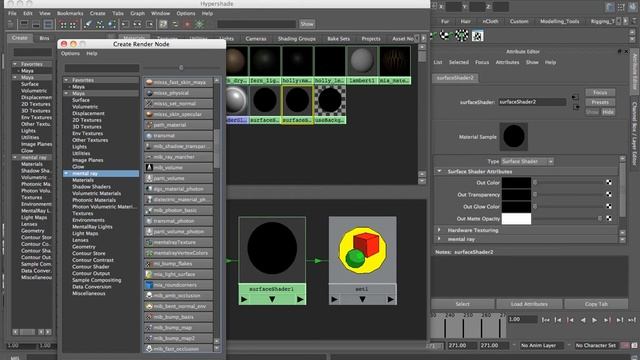The image size is (640, 360).
Task: Create a mib_ray_marcher node
Action: click(x=178, y=157)
